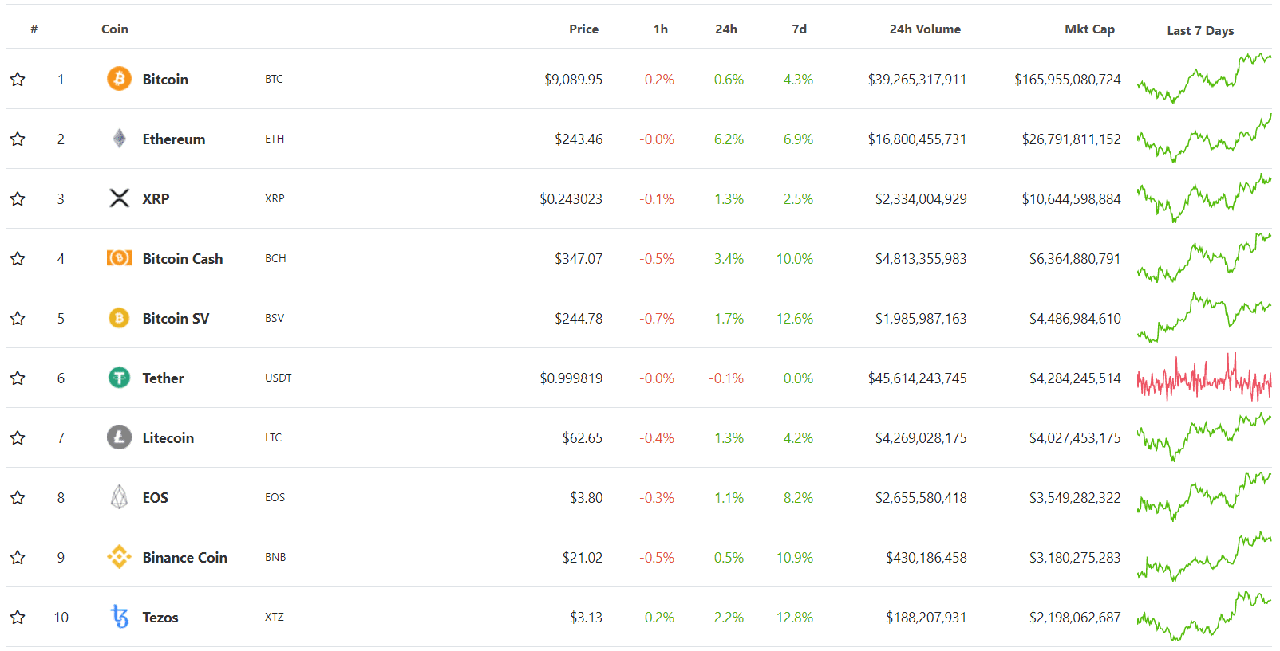The height and width of the screenshot is (651, 1280).
Task: Click the Tezos price $3.13
Action: tap(586, 617)
